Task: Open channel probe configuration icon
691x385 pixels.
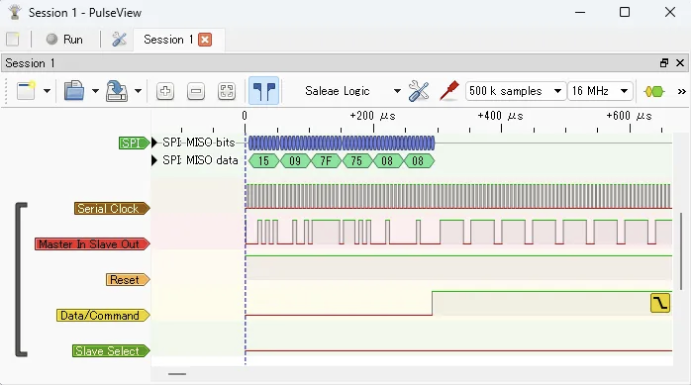Action: 449,91
